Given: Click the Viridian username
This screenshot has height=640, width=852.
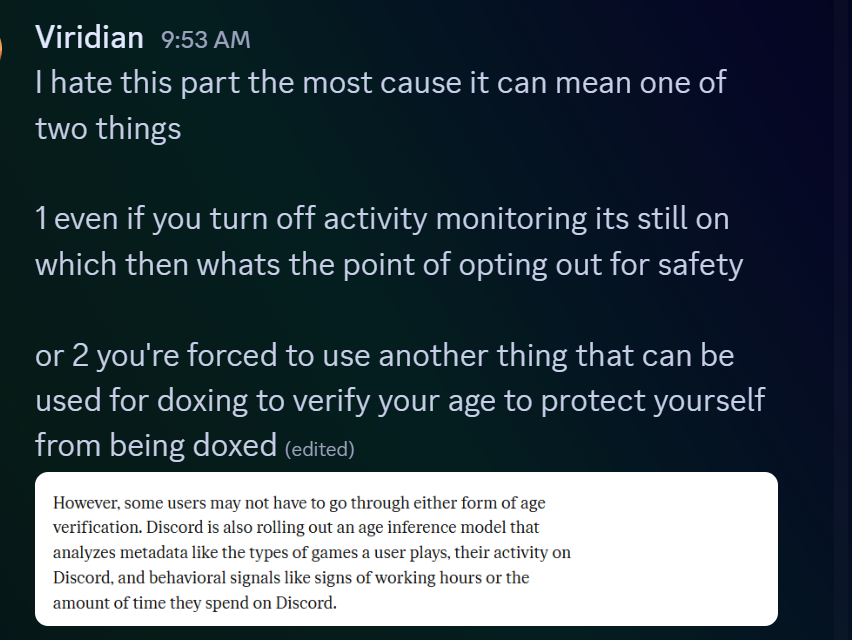Looking at the screenshot, I should pyautogui.click(x=90, y=37).
